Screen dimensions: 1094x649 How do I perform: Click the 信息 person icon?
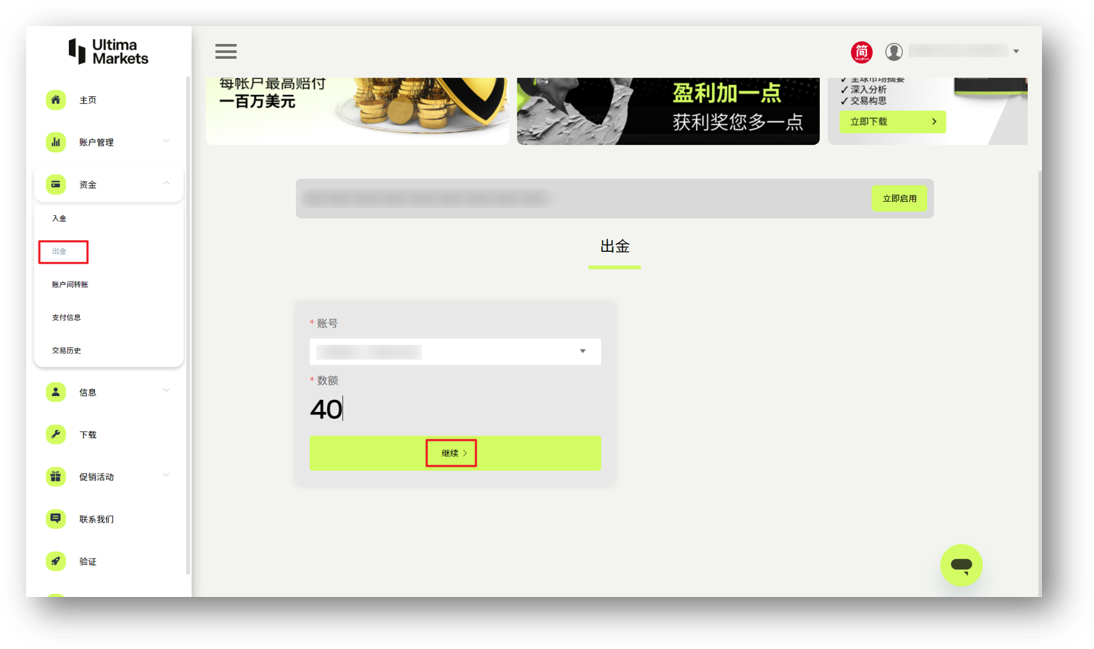tap(56, 392)
